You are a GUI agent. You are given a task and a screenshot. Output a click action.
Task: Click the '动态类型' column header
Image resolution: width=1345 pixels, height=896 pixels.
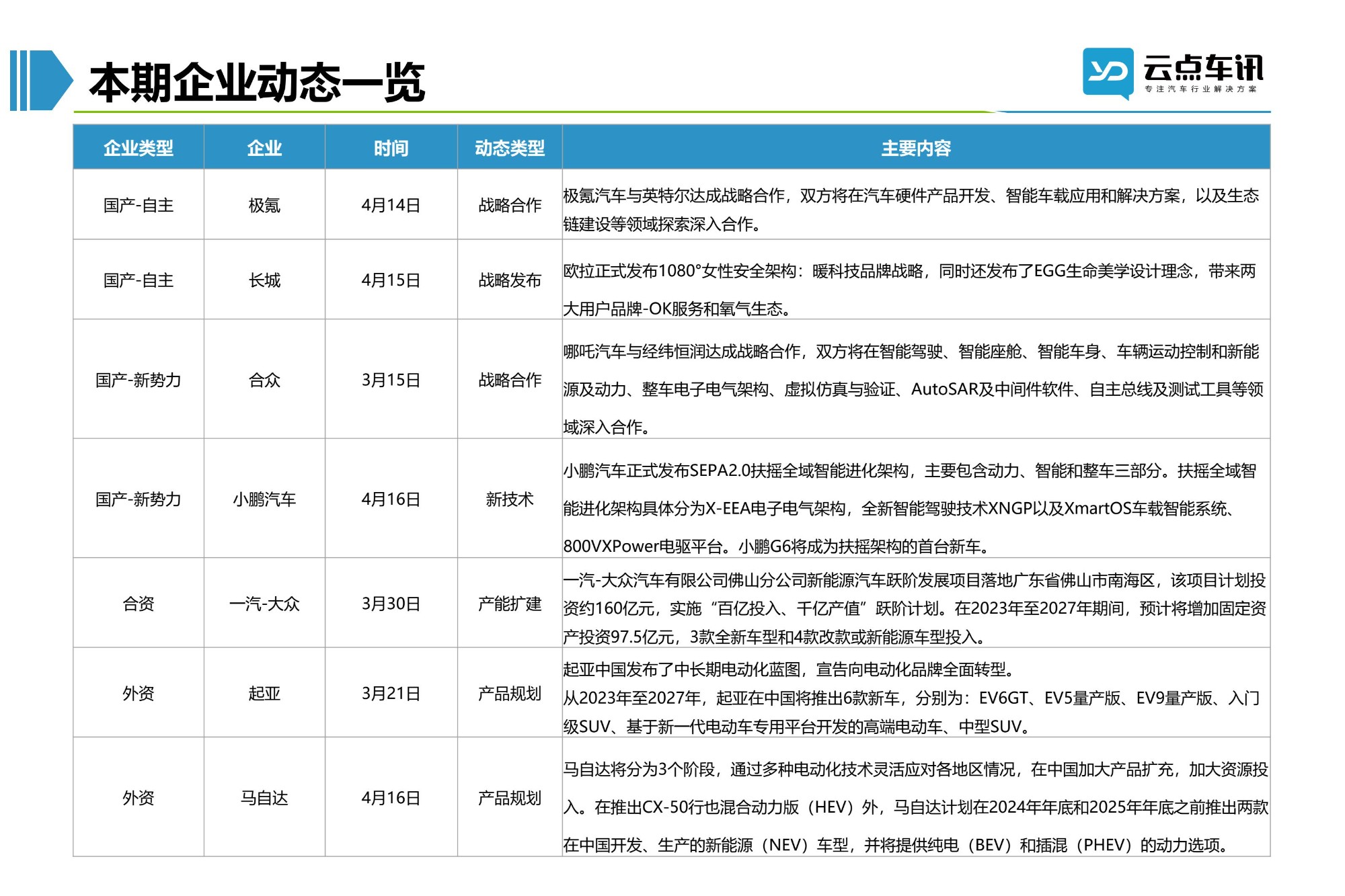coord(510,147)
